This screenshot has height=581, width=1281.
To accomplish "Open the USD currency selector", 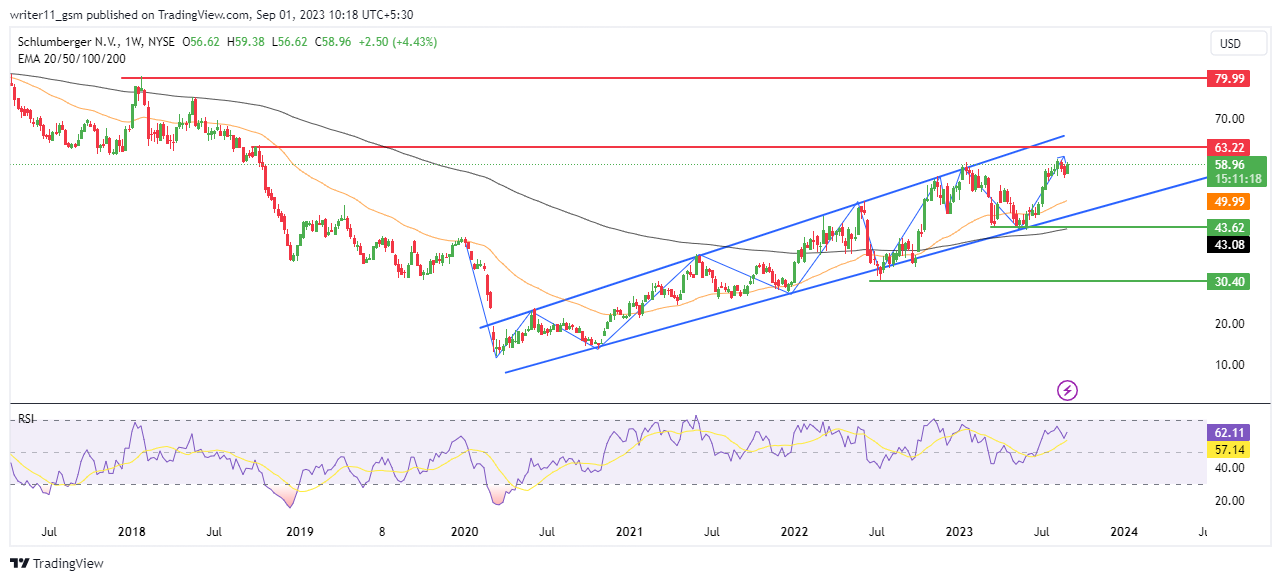I will (x=1238, y=43).
